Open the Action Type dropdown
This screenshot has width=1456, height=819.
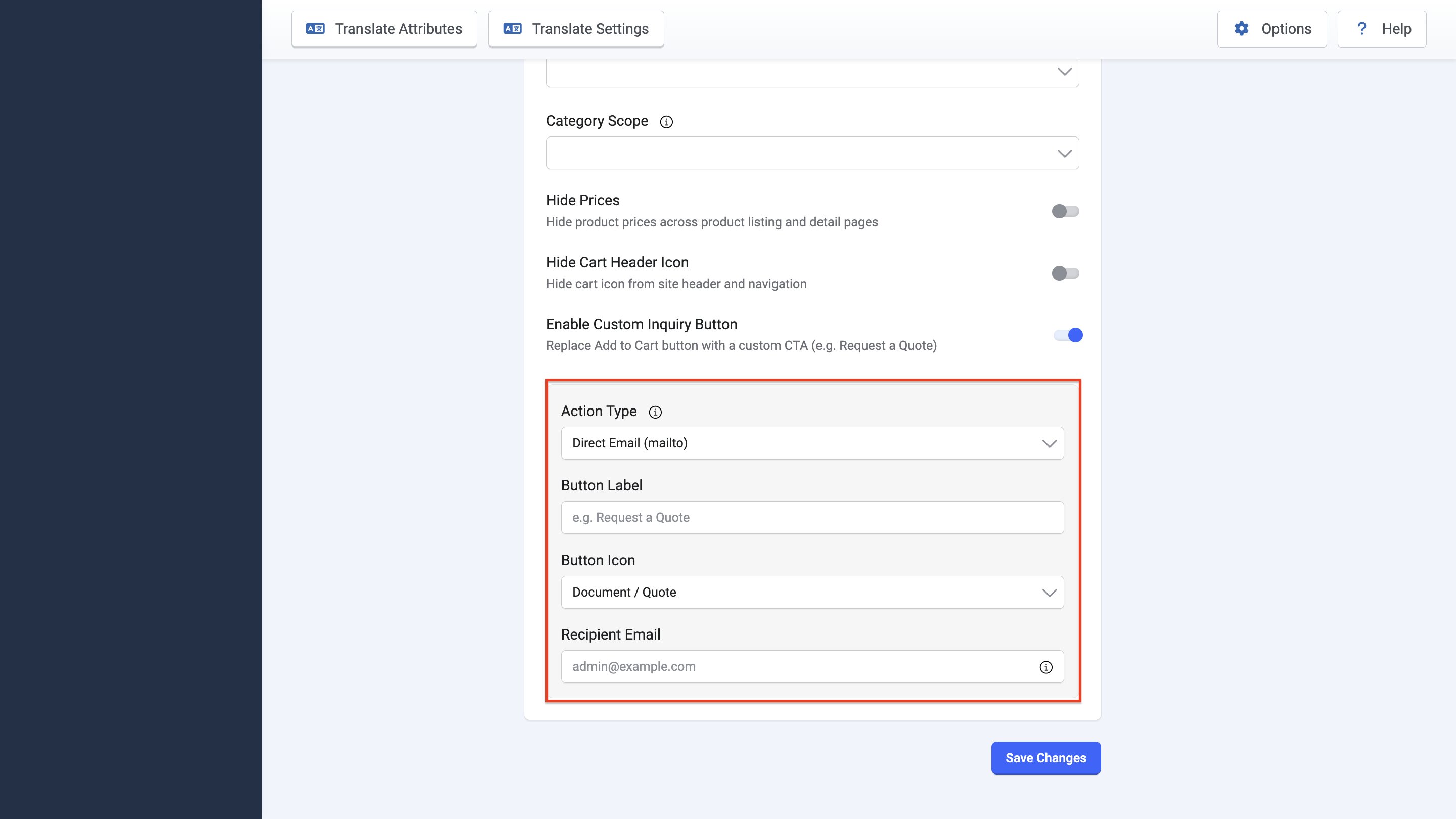[812, 443]
